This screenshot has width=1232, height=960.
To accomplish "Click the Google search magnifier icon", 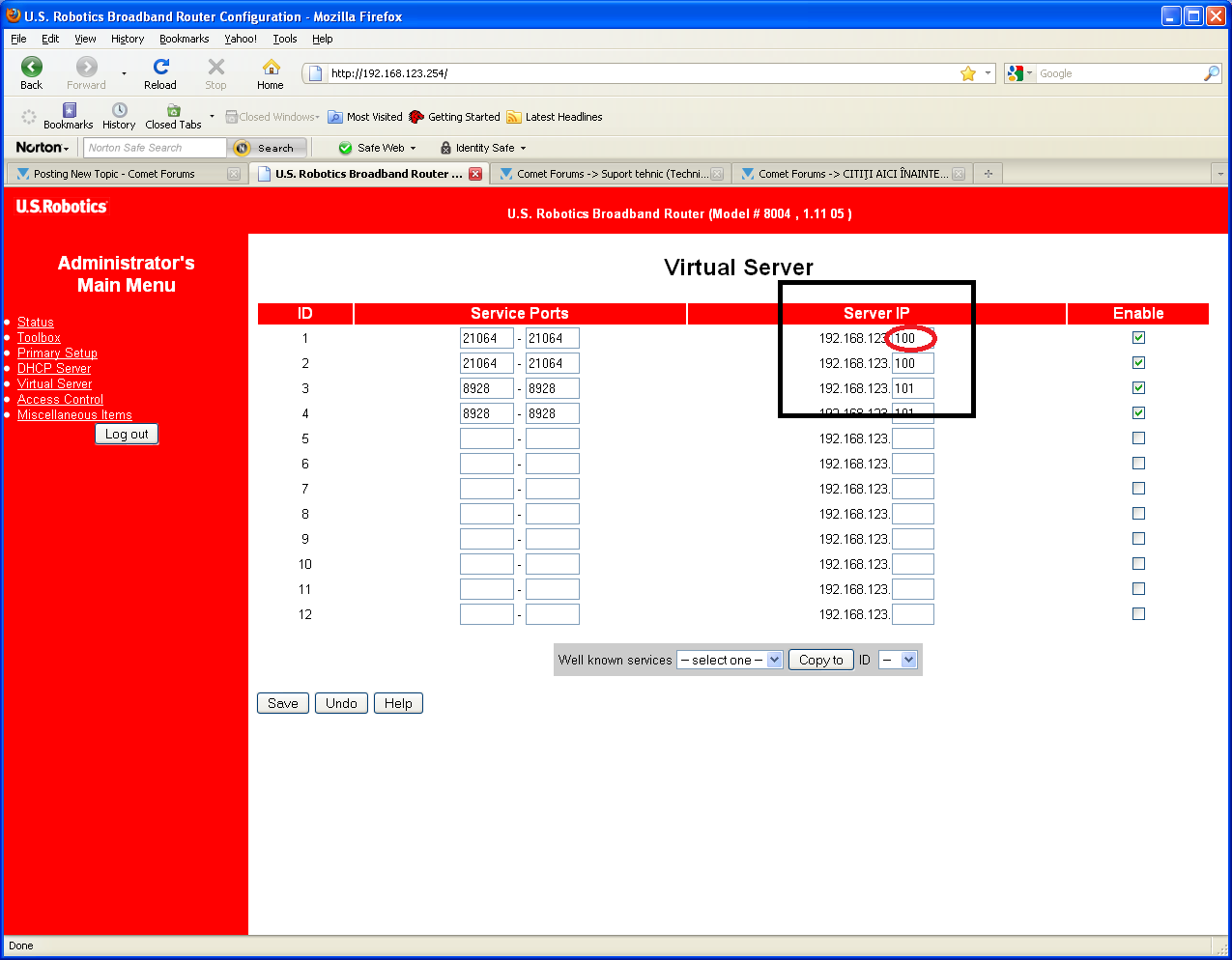I will click(x=1211, y=73).
